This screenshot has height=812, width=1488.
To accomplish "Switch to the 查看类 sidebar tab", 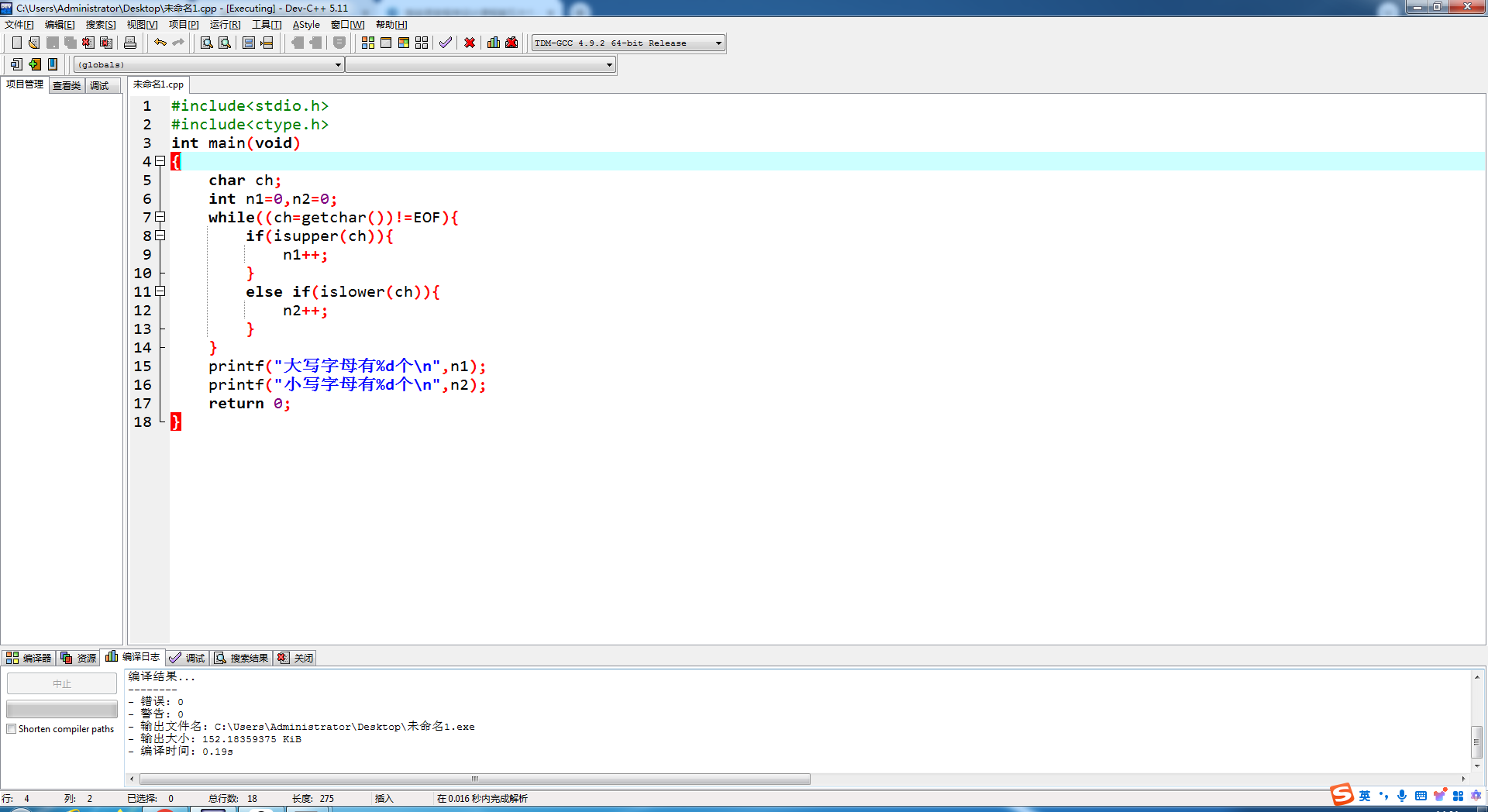I will [67, 85].
